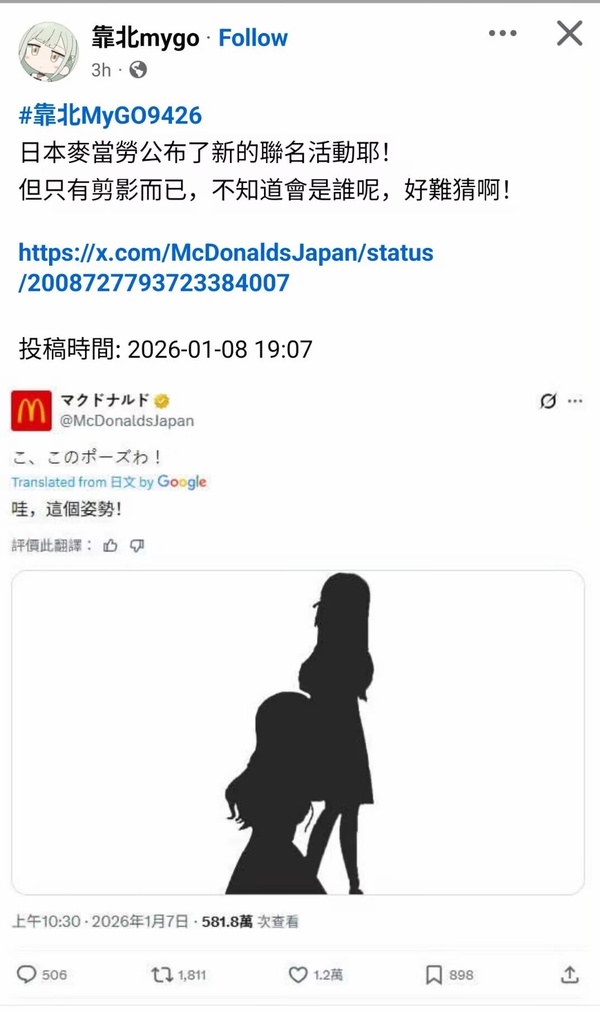The width and height of the screenshot is (600, 1012).
Task: Click the retweet icon showing 1,811
Action: tap(161, 975)
